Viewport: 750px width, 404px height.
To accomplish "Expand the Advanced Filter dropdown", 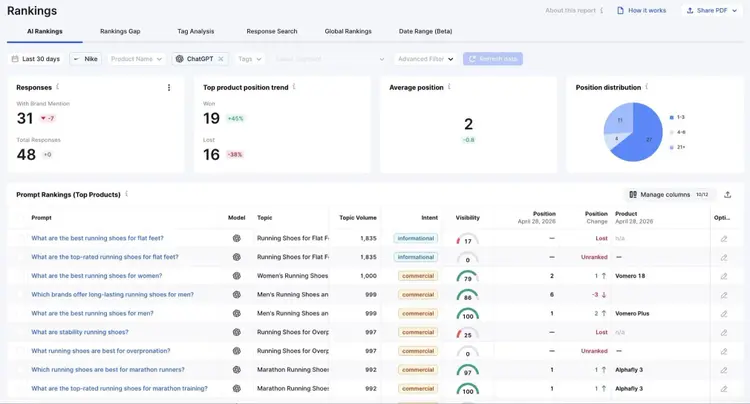I will point(425,59).
